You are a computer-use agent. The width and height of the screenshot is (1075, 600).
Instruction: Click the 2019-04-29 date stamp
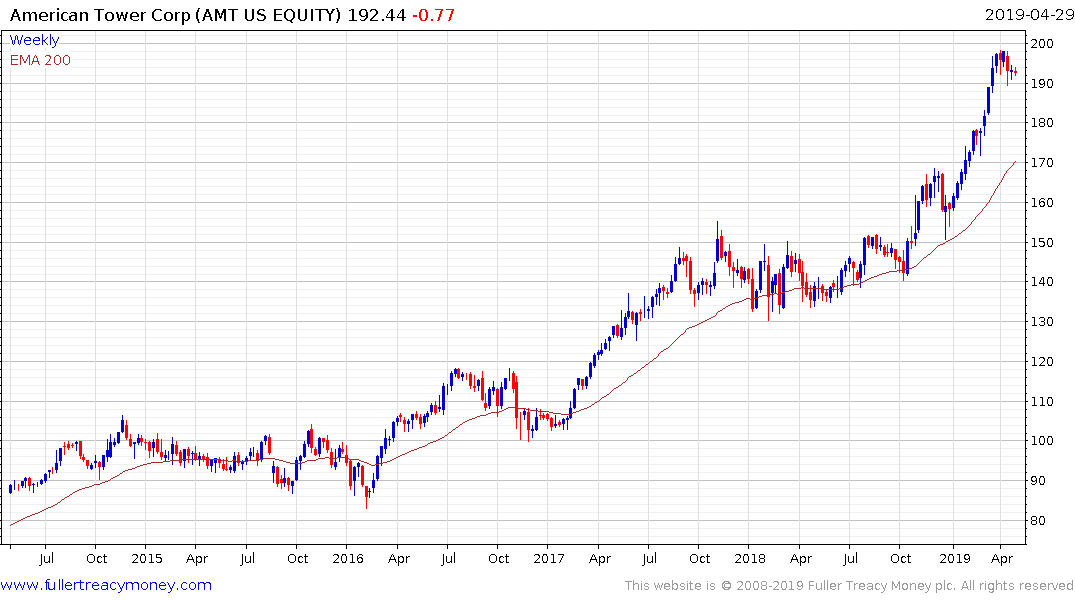point(1029,15)
